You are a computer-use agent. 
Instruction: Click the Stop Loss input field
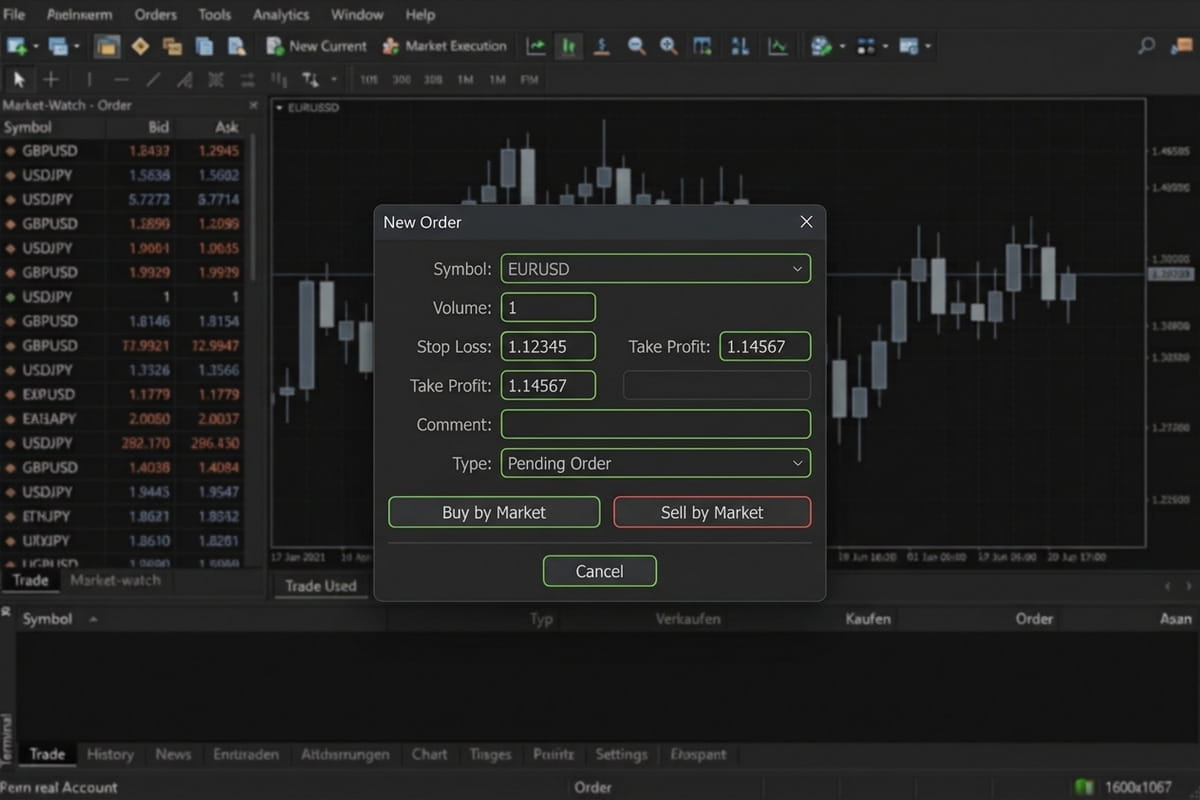coord(548,347)
